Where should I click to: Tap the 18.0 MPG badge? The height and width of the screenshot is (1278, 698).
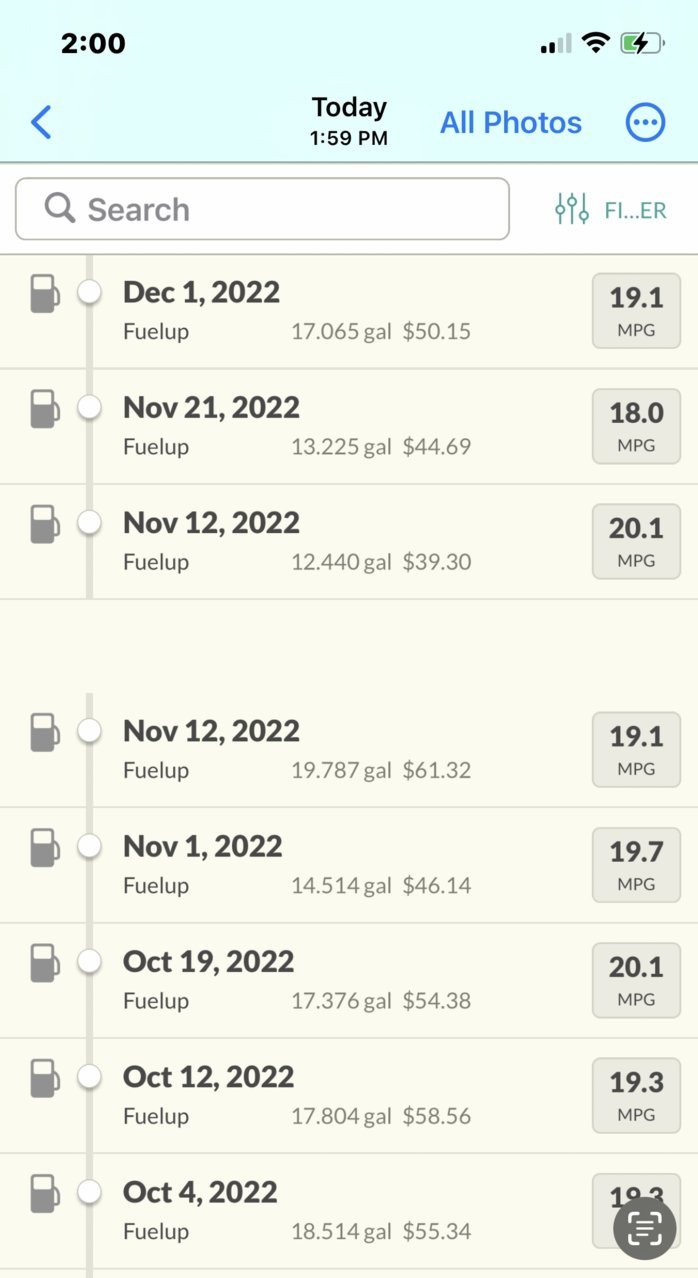coord(636,426)
